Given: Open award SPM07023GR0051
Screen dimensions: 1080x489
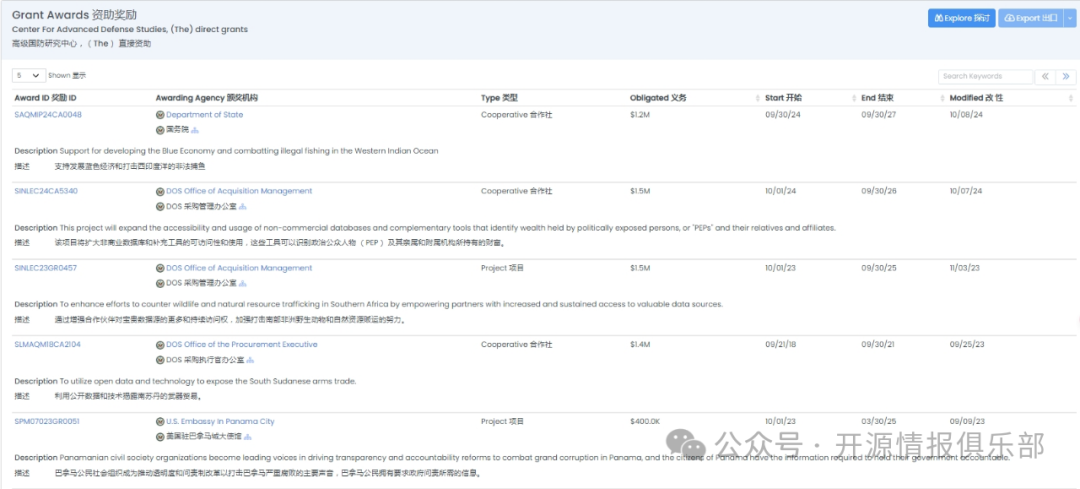Looking at the screenshot, I should click(x=46, y=422).
